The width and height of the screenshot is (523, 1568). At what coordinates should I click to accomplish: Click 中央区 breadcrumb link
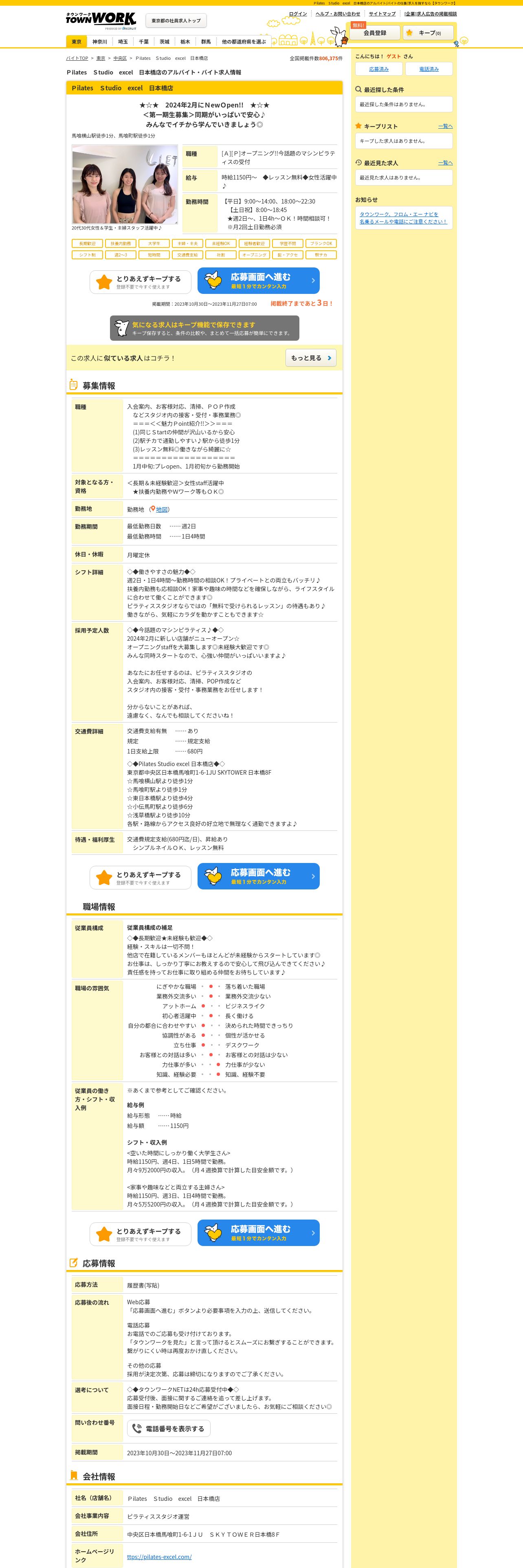pos(120,59)
